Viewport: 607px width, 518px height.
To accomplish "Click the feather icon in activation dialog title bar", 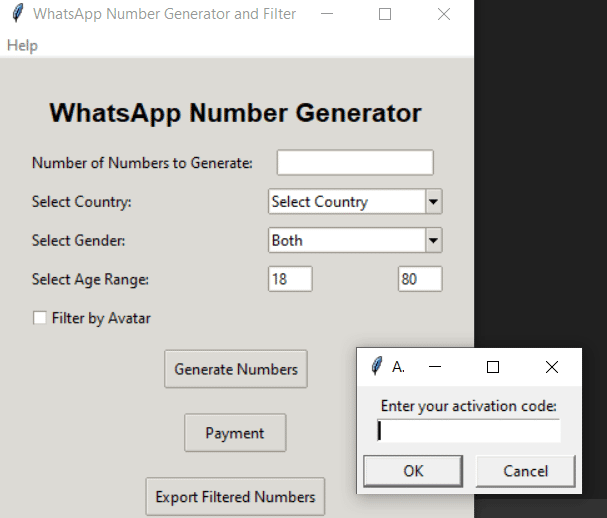I will pyautogui.click(x=377, y=366).
